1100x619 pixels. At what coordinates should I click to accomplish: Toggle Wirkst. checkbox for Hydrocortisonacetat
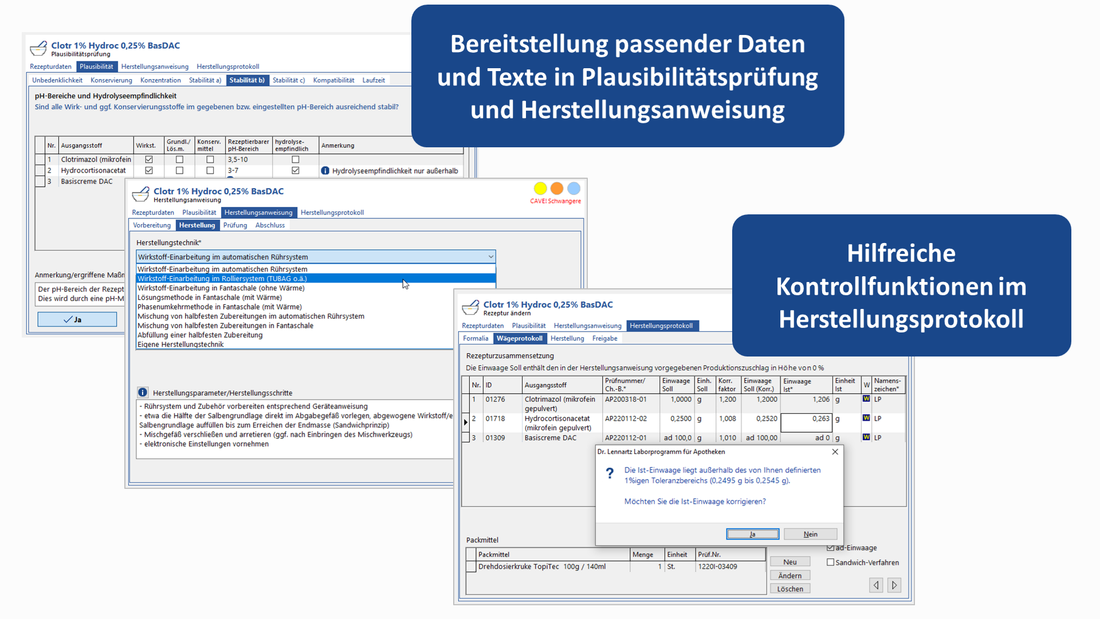[x=148, y=171]
